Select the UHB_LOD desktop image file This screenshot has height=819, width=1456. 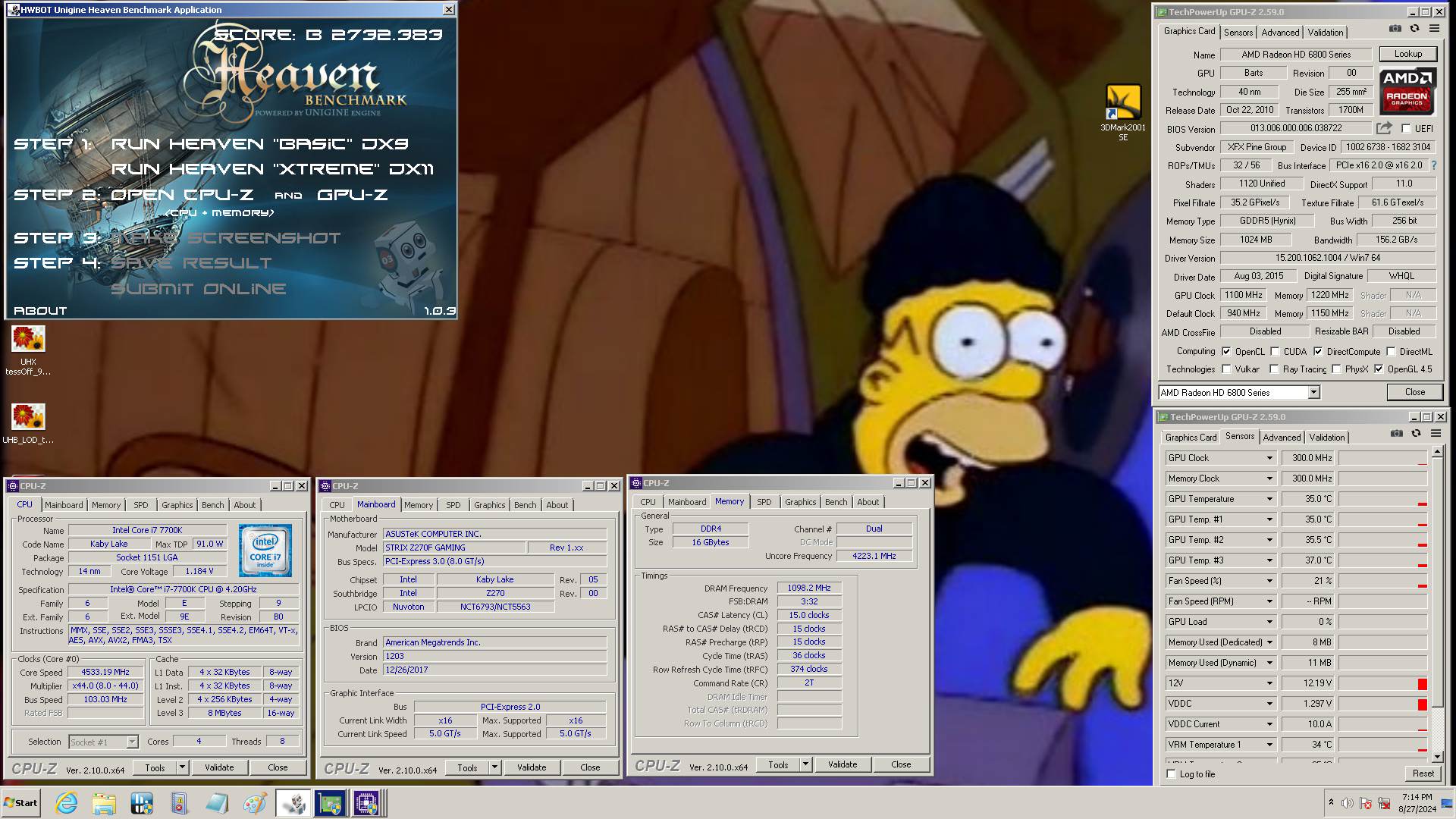(x=28, y=423)
